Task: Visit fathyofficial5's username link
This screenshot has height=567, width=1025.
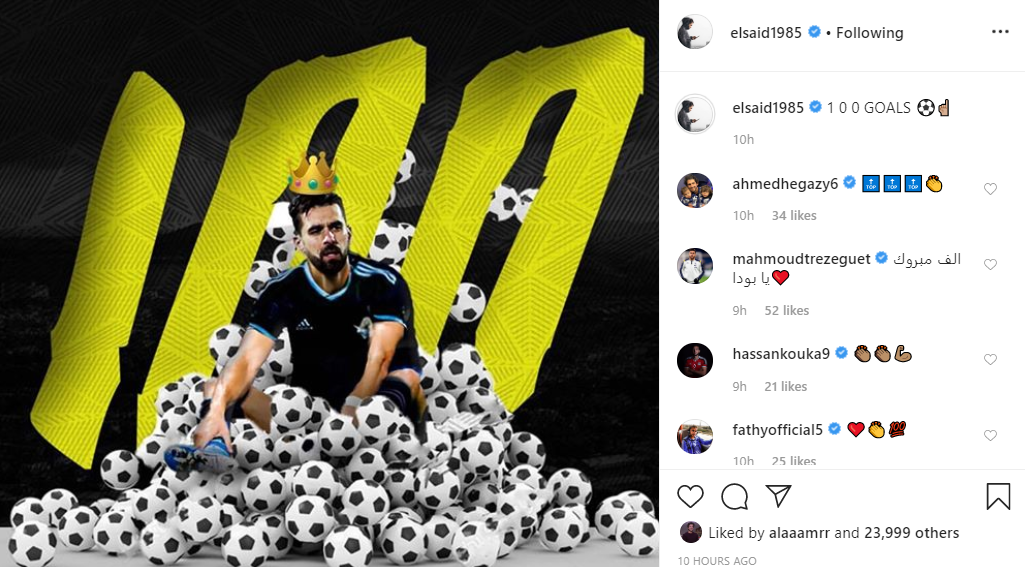Action: pyautogui.click(x=777, y=430)
